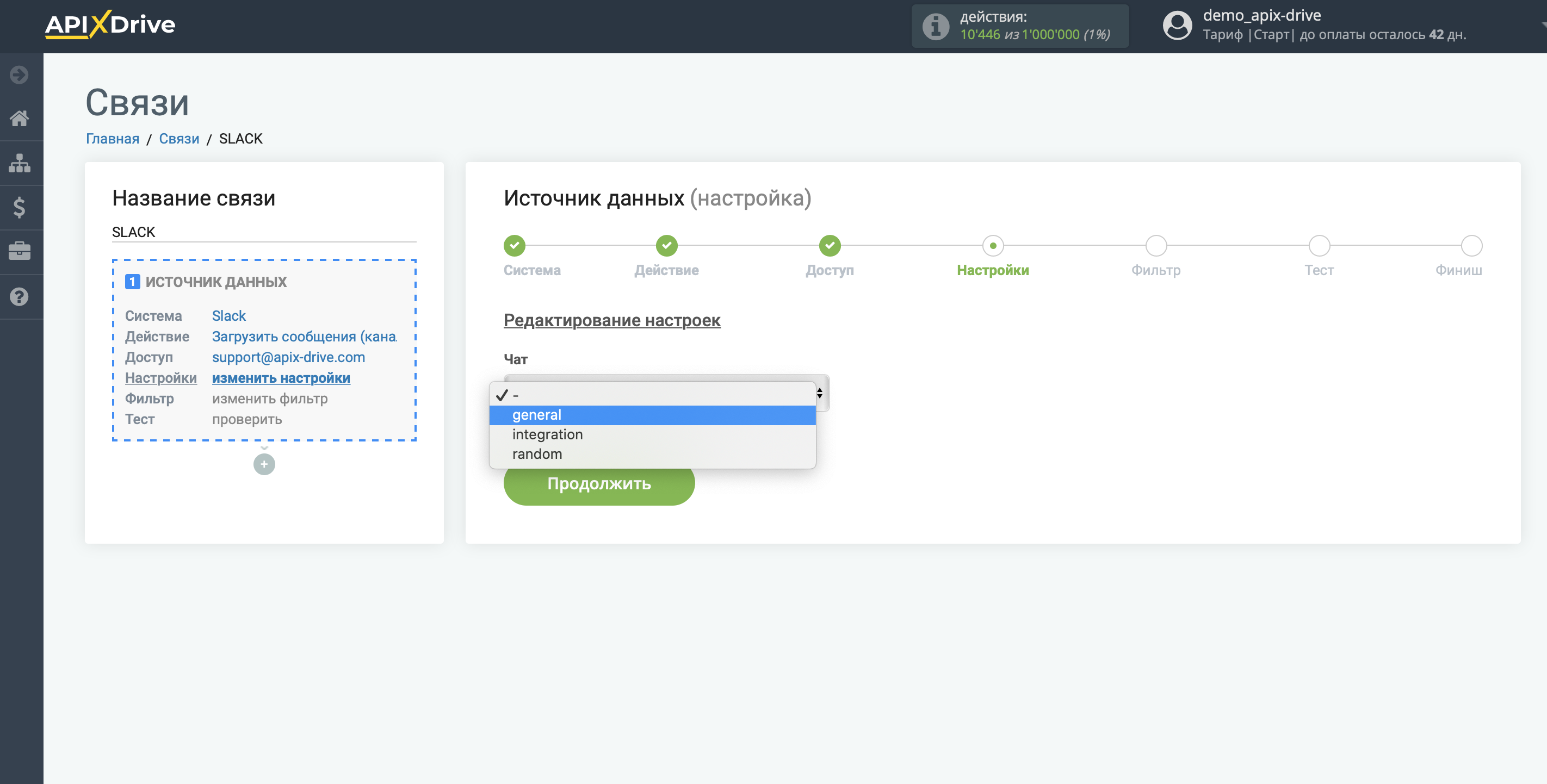
Task: Click the 'изменить фильтр' link
Action: coord(270,399)
